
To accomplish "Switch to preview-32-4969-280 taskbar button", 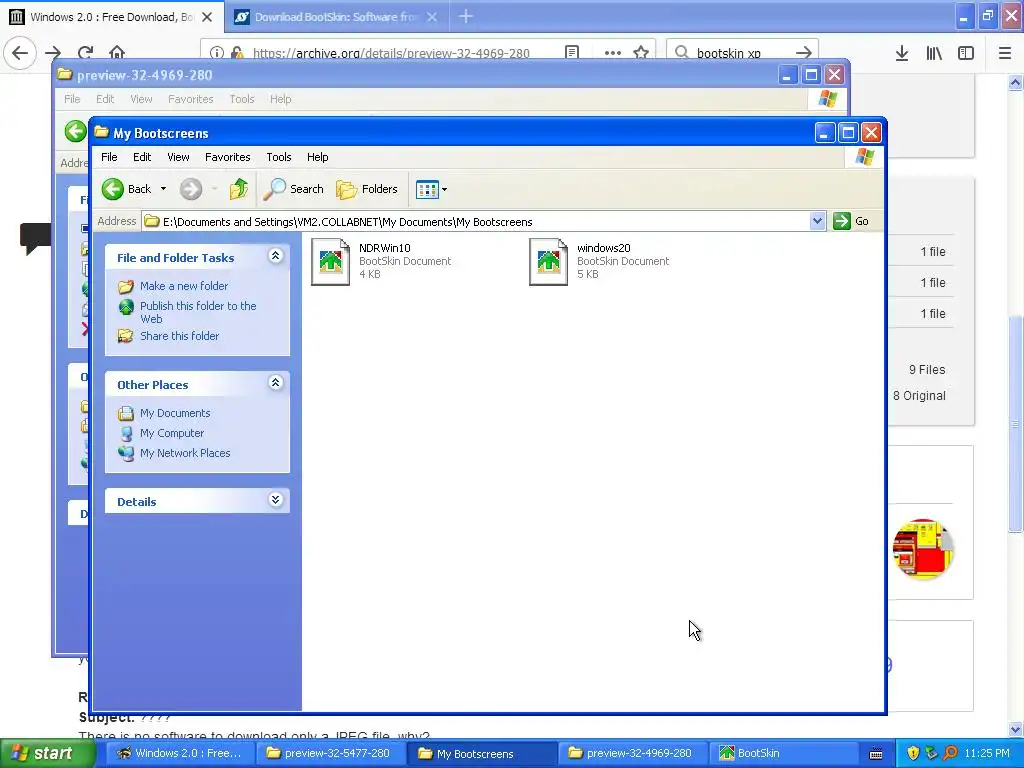I will pyautogui.click(x=630, y=753).
